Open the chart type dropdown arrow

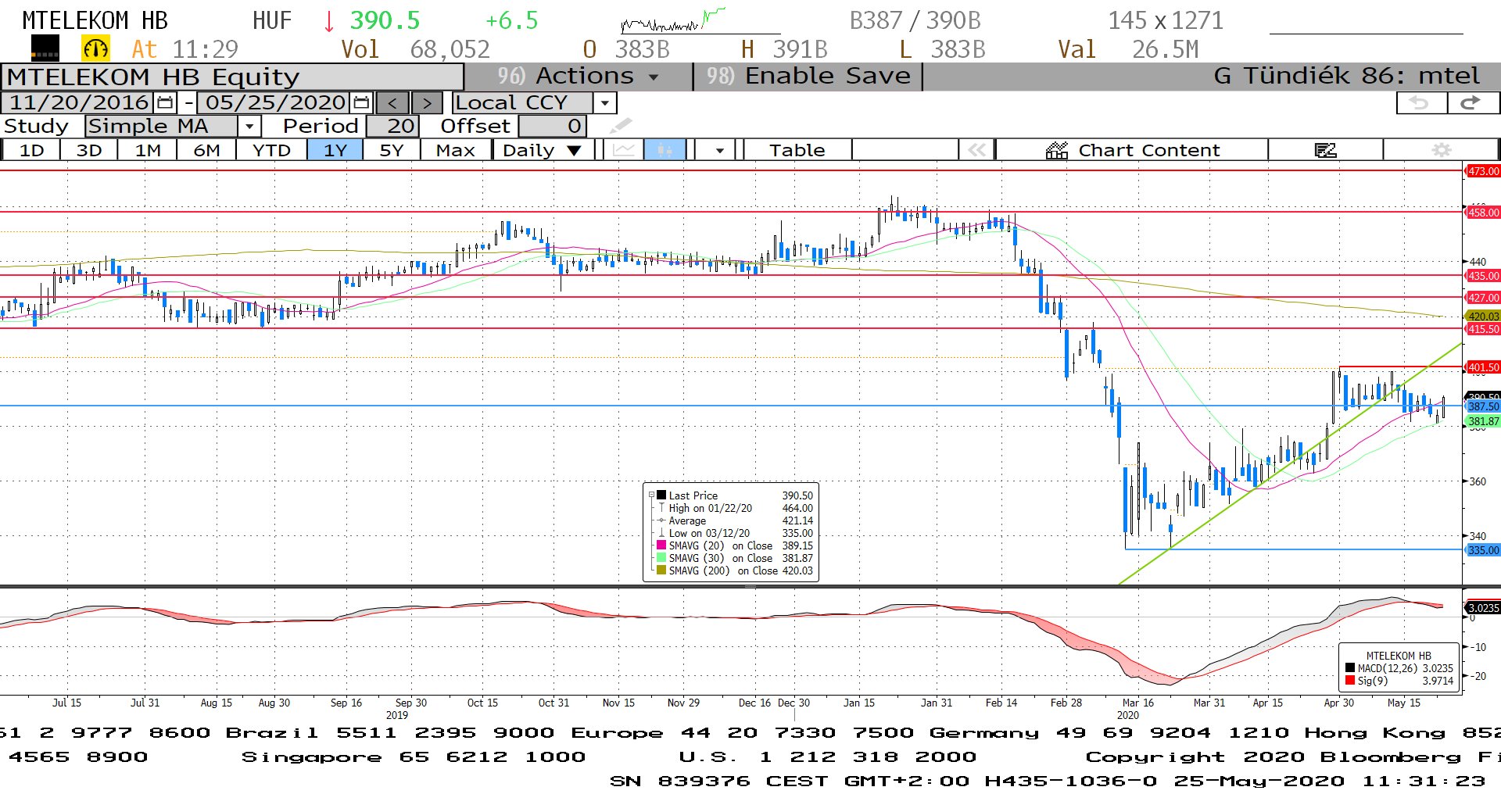point(719,150)
